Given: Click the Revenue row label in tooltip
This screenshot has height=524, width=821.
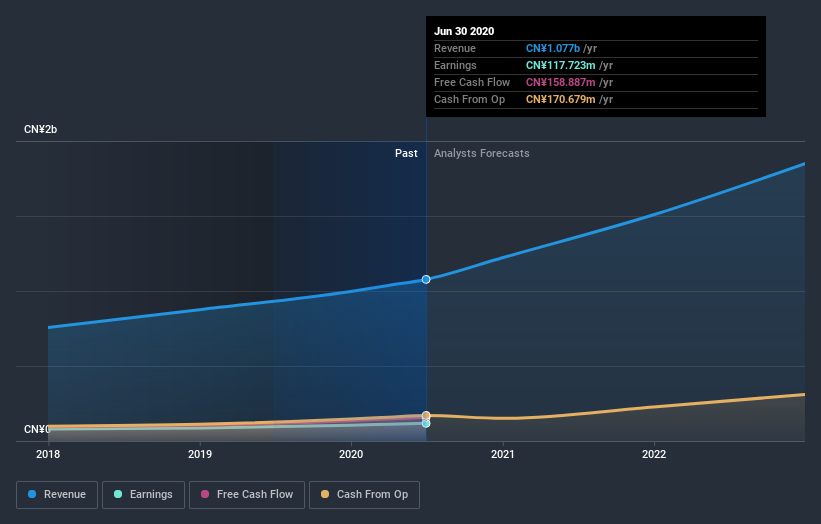Looking at the screenshot, I should point(455,48).
